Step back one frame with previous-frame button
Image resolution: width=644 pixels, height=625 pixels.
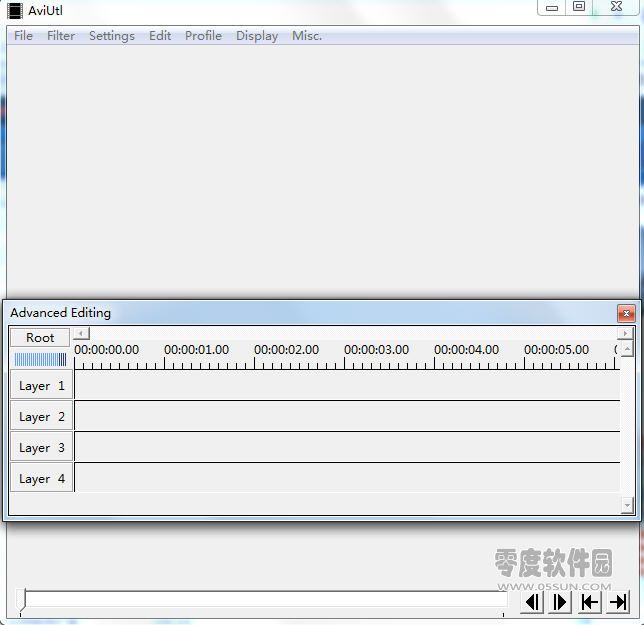coord(533,601)
